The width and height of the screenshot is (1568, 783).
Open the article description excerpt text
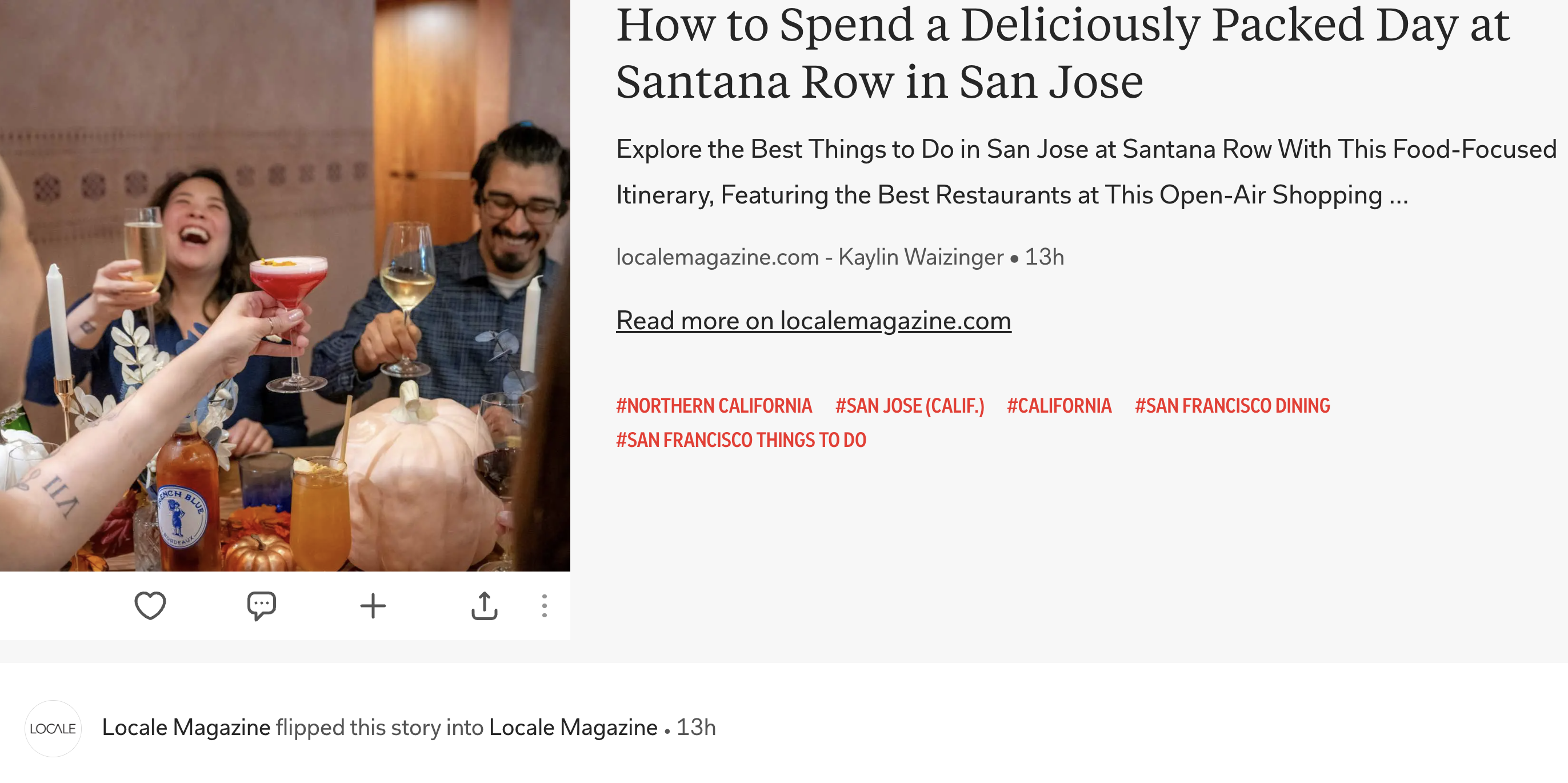[1086, 172]
